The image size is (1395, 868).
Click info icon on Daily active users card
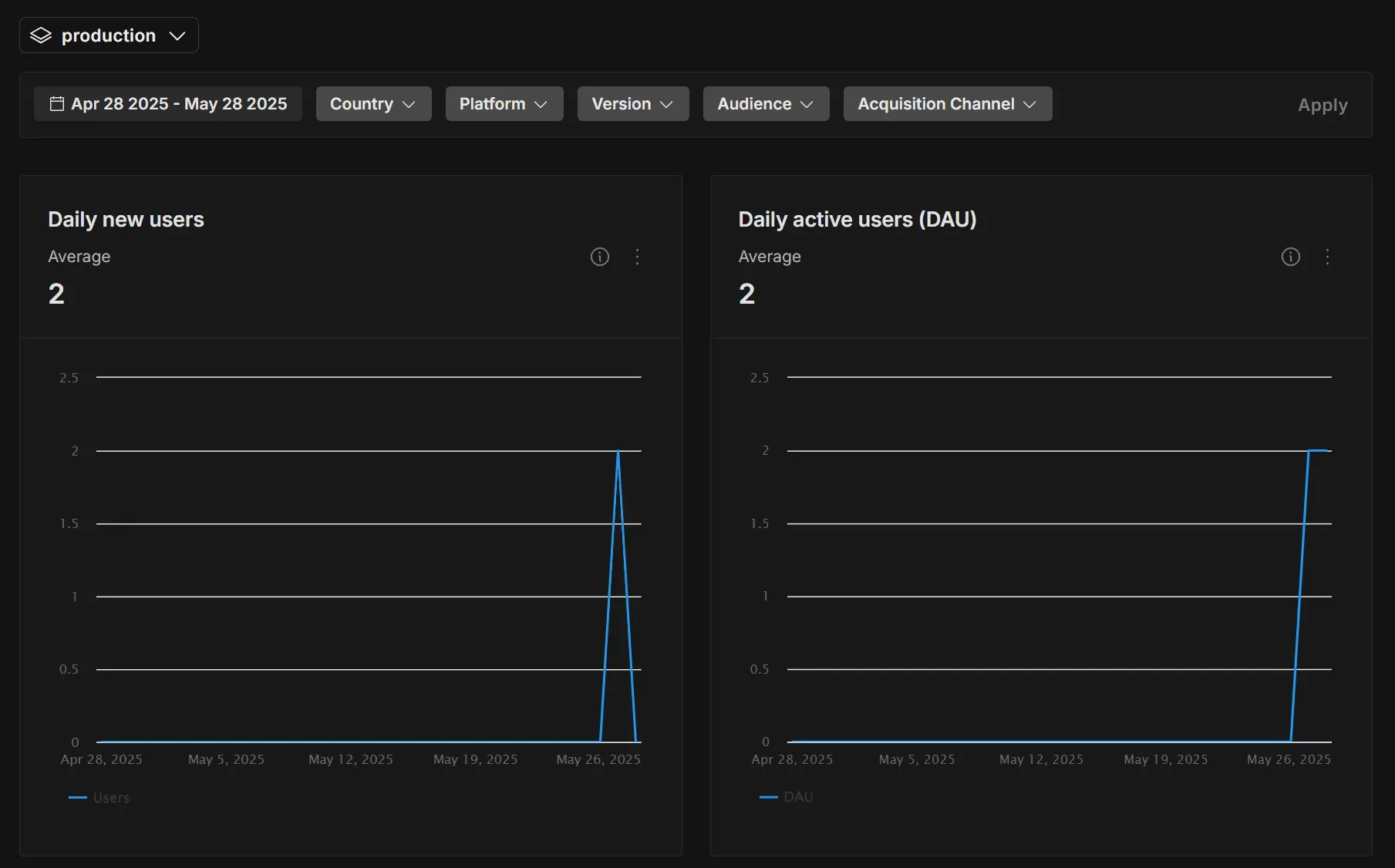tap(1291, 257)
